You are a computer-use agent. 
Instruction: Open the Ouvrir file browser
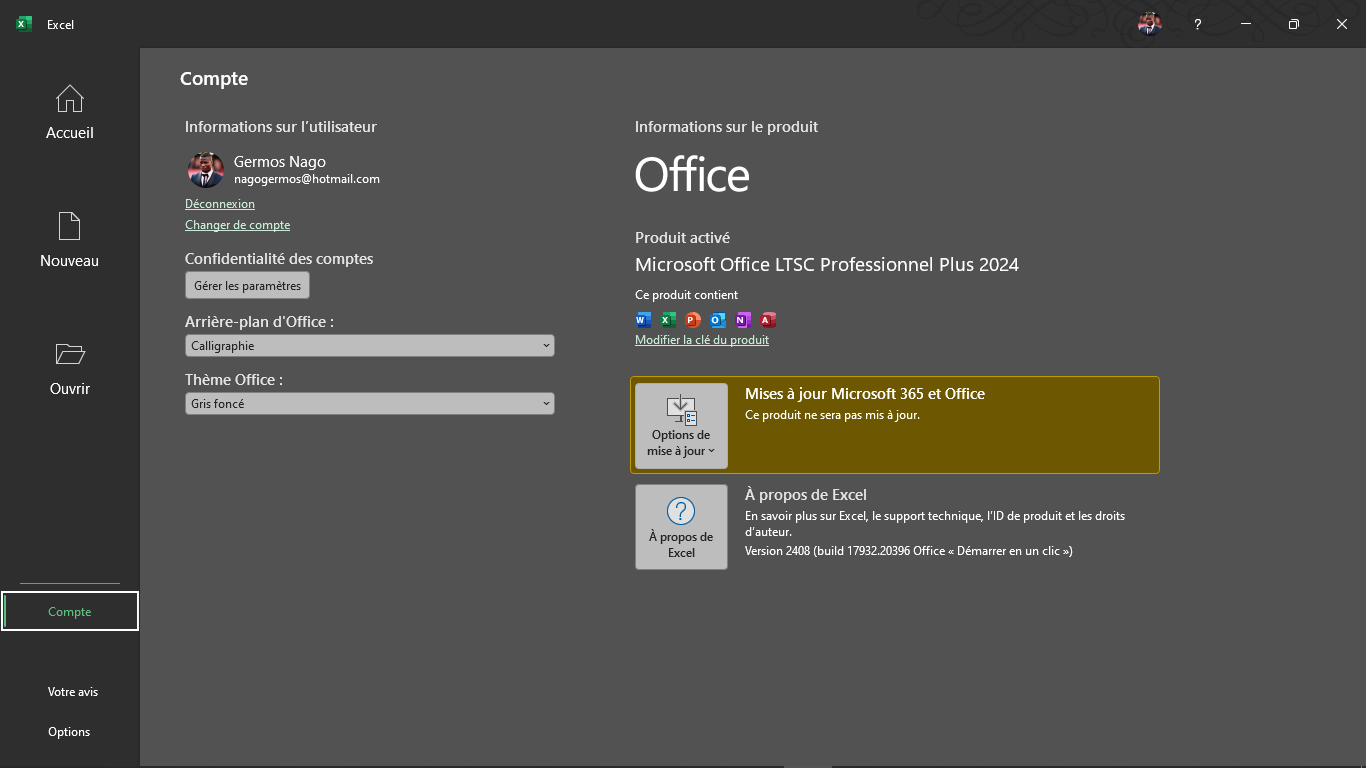70,368
